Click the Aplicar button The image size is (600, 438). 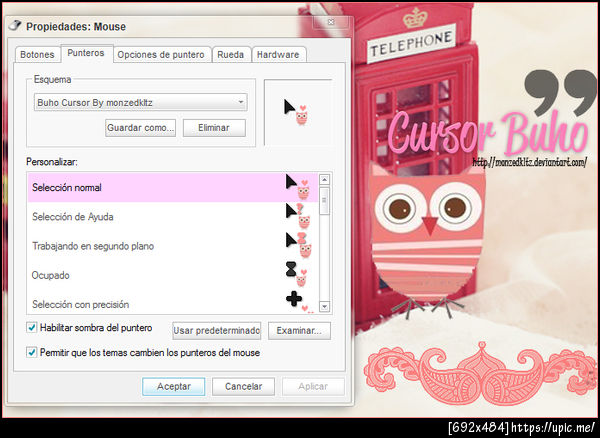(313, 386)
